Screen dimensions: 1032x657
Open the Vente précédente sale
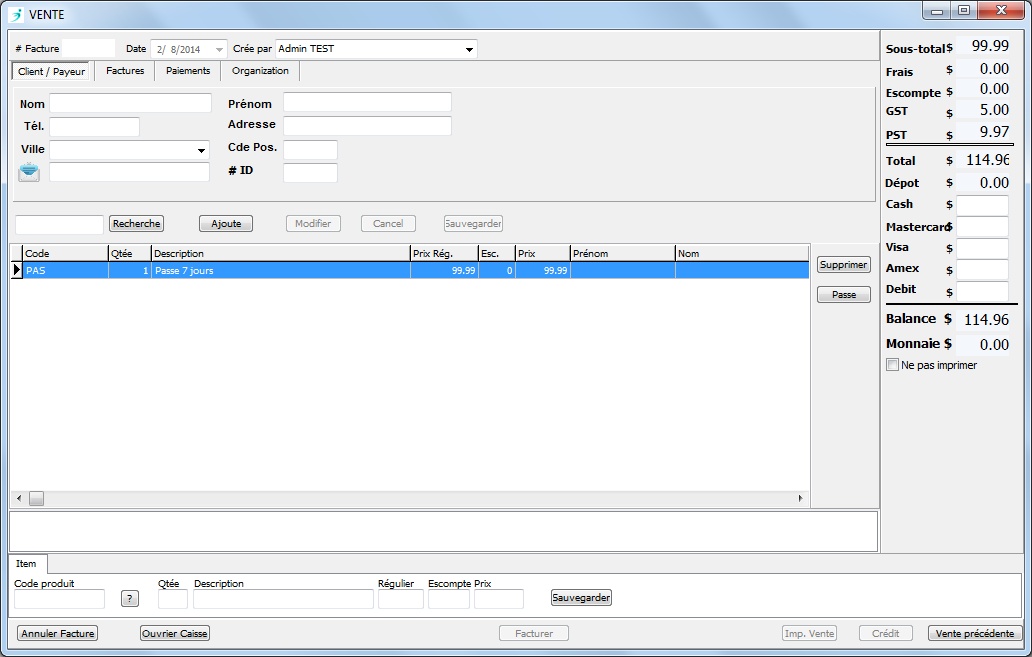point(975,633)
